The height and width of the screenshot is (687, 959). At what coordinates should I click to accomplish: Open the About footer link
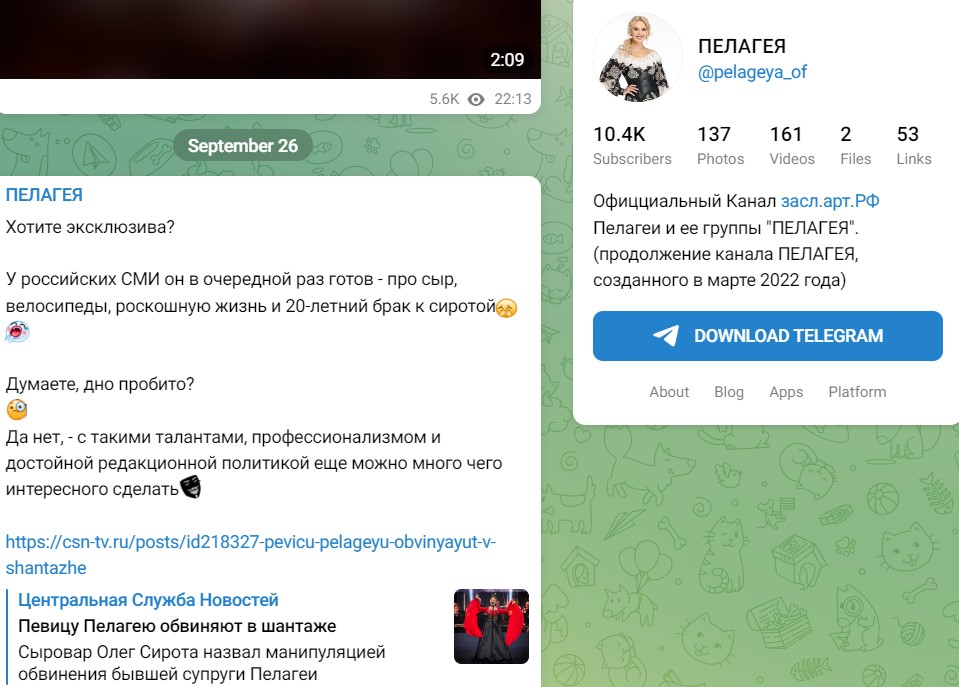[669, 392]
